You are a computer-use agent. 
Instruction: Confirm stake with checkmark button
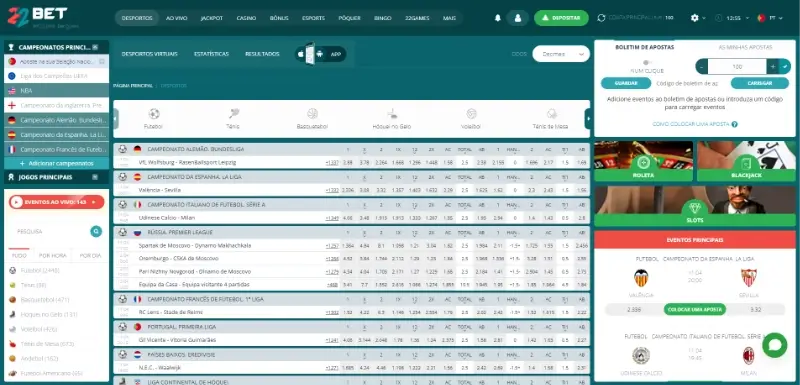pyautogui.click(x=785, y=66)
